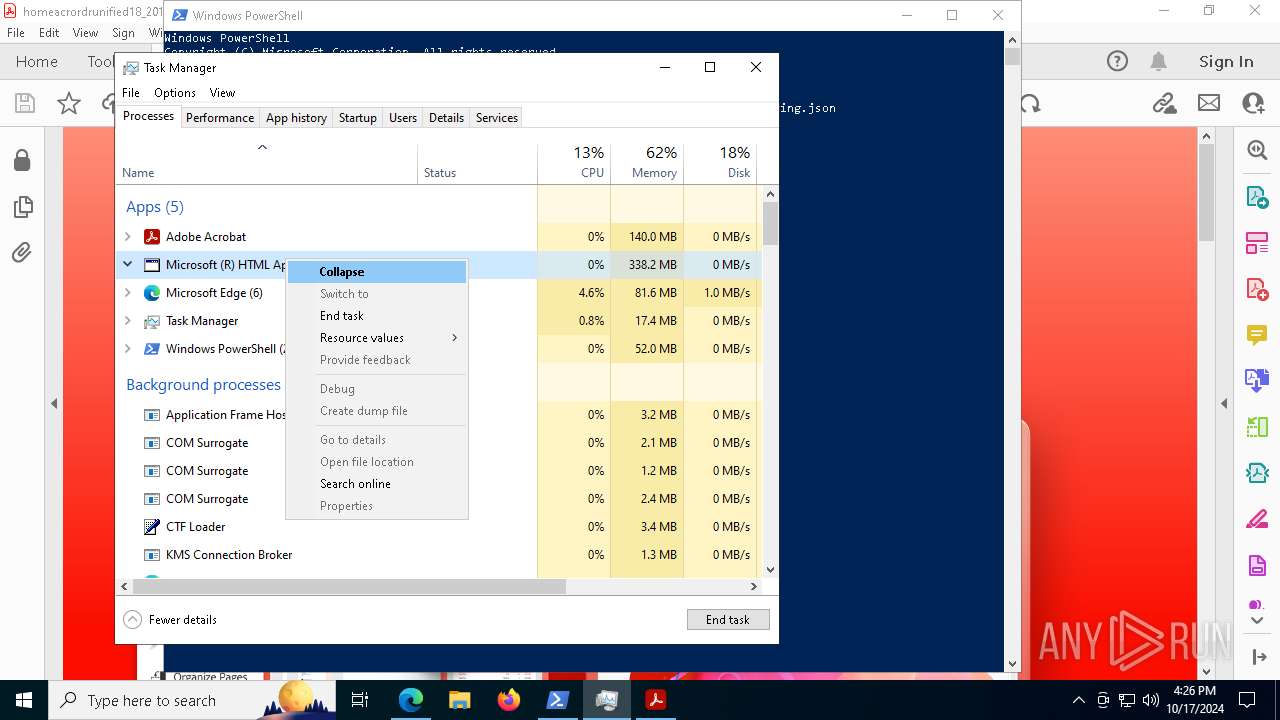Image resolution: width=1280 pixels, height=720 pixels.
Task: Expand the Microsoft Edge (6) process group
Action: 127,293
